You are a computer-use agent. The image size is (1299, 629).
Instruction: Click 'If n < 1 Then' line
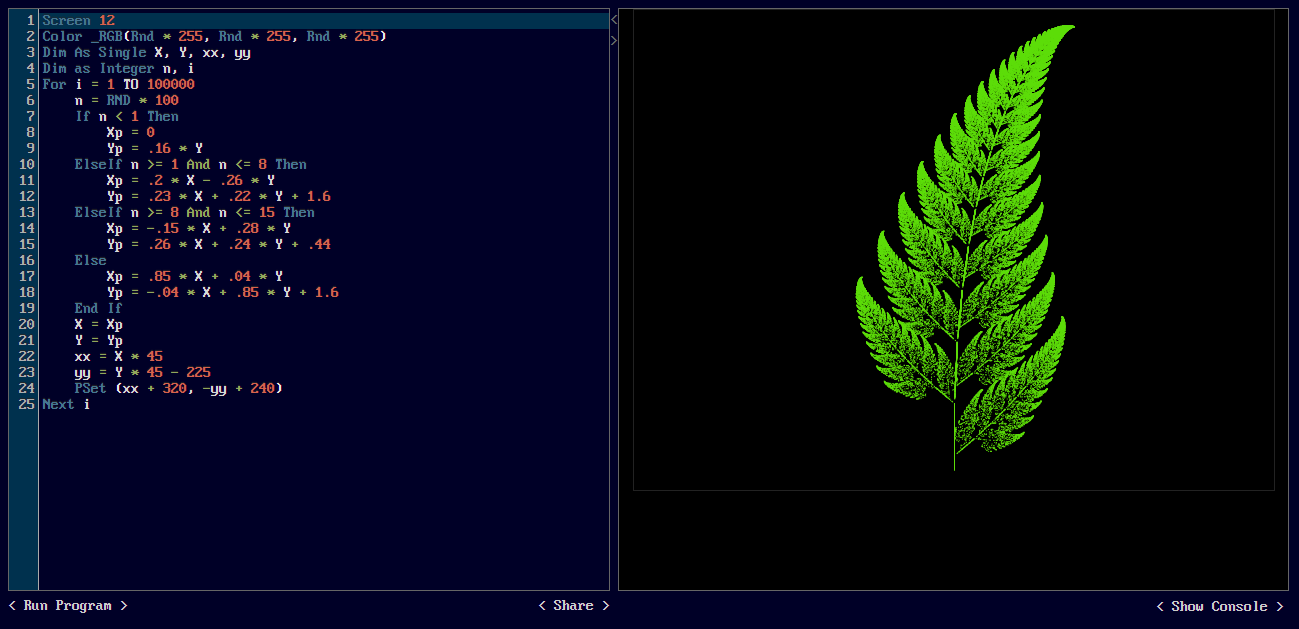pyautogui.click(x=126, y=116)
